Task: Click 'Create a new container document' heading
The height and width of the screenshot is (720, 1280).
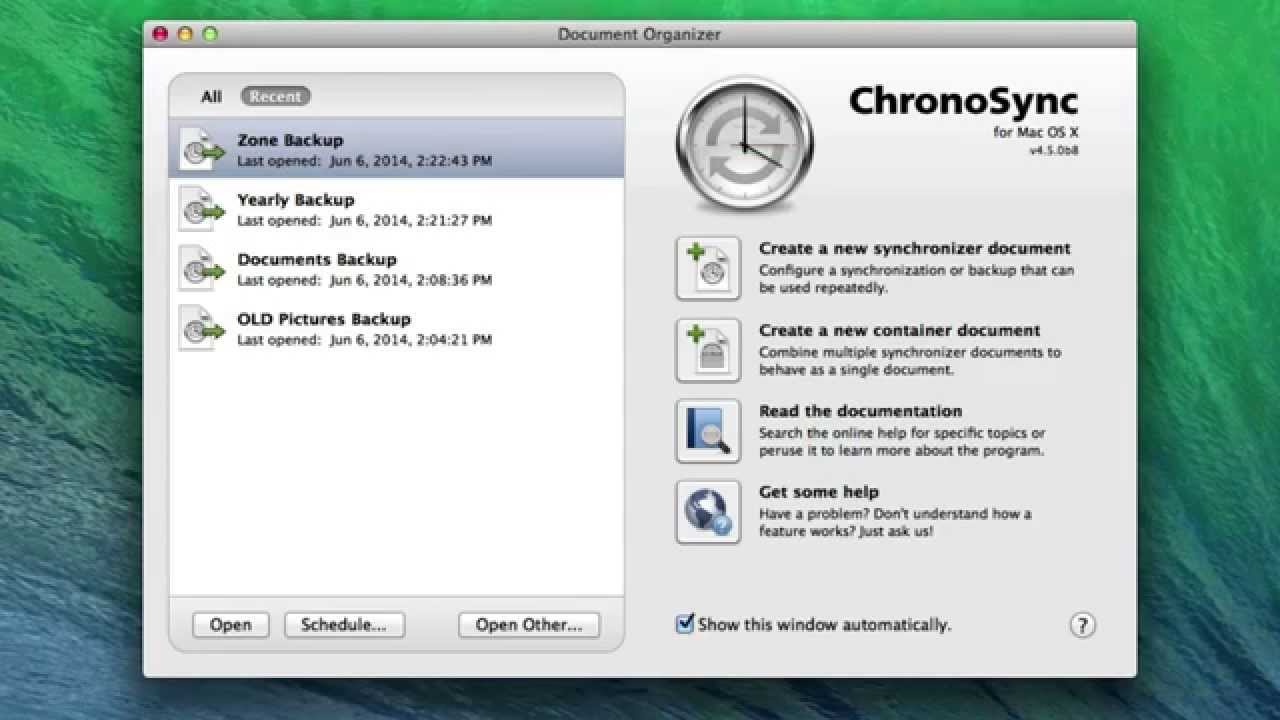Action: [900, 330]
